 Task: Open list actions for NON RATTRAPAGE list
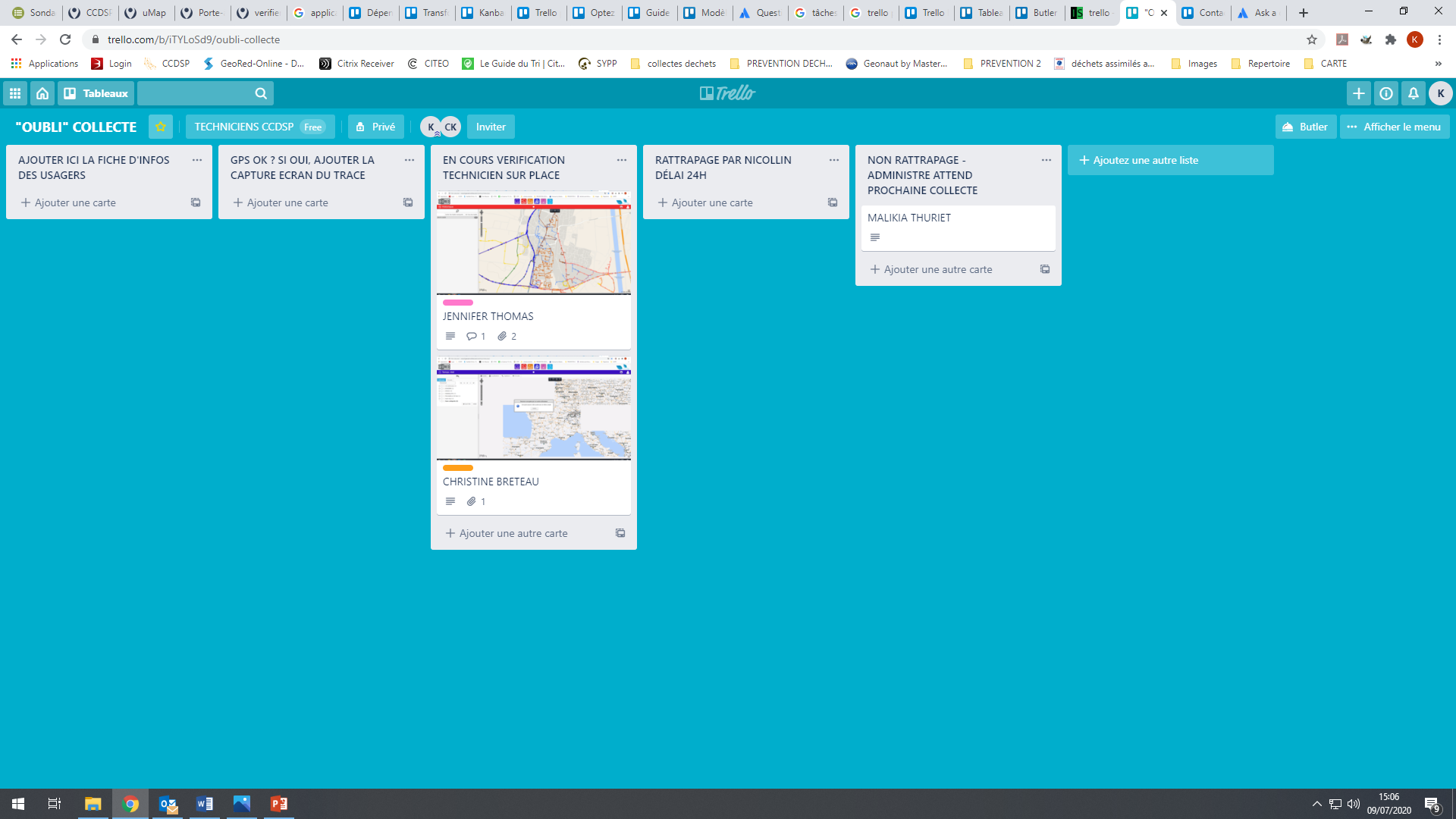[x=1046, y=160]
